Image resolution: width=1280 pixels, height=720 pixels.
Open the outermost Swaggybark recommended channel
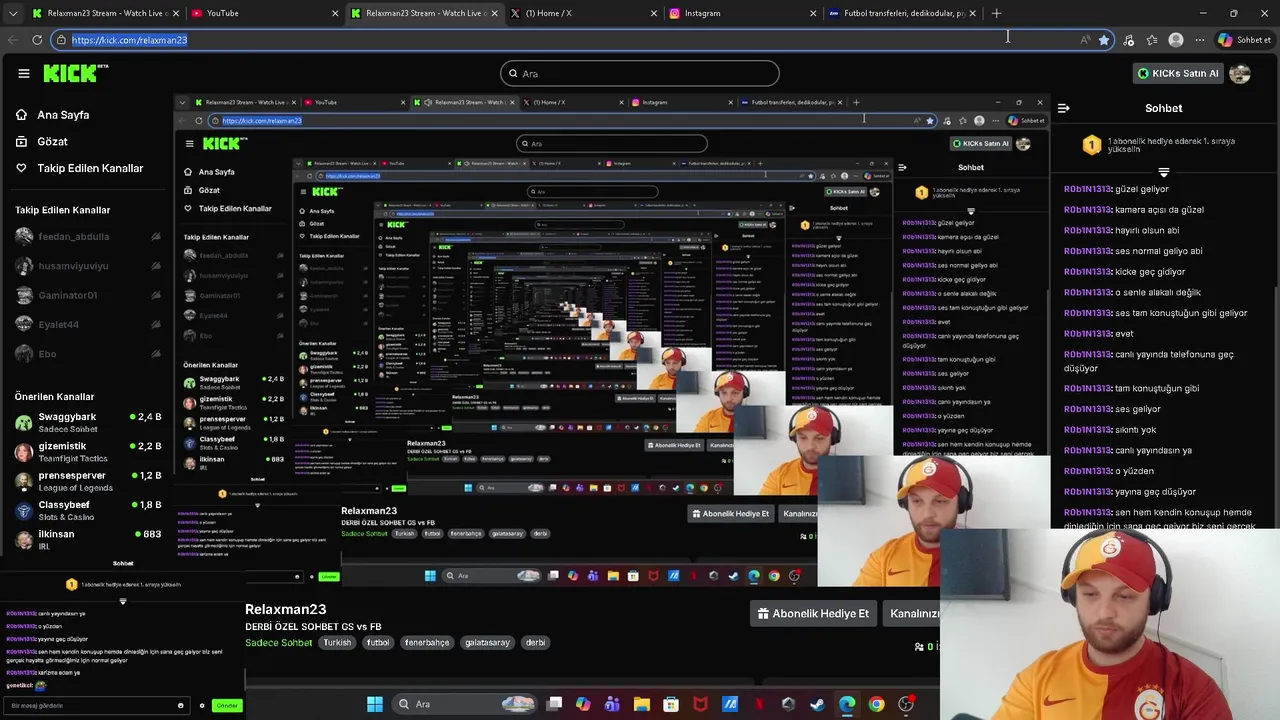click(x=88, y=423)
